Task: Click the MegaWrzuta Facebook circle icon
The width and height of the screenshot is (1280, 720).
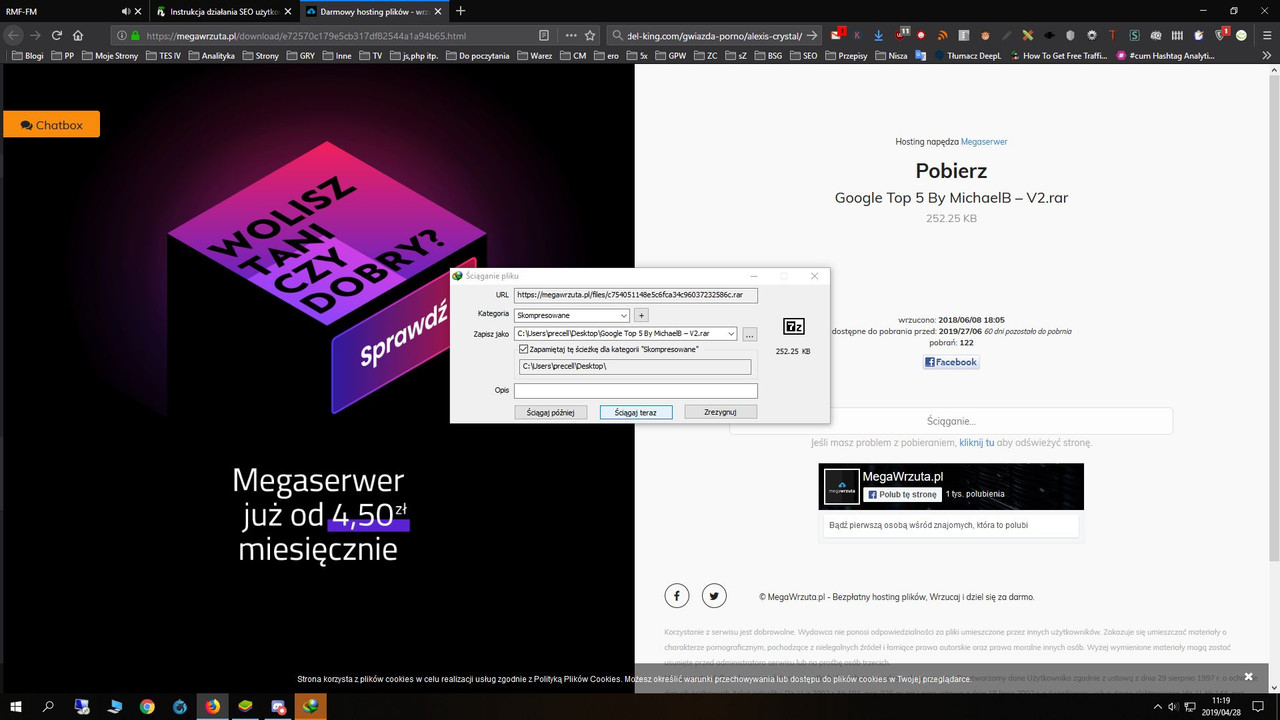Action: (677, 596)
